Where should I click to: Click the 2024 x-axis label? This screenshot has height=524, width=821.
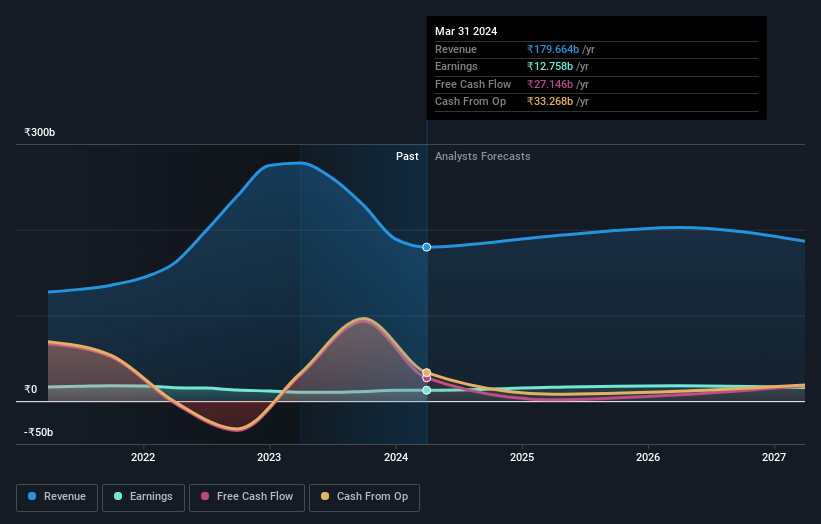pos(396,457)
